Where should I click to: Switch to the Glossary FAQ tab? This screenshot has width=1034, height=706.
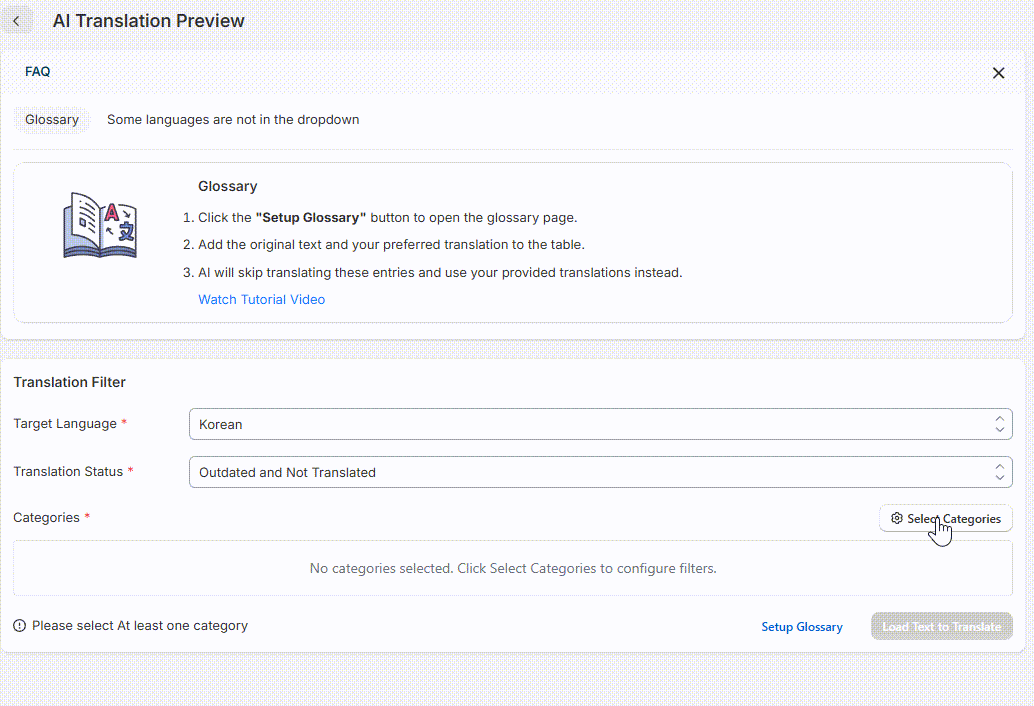tap(52, 120)
